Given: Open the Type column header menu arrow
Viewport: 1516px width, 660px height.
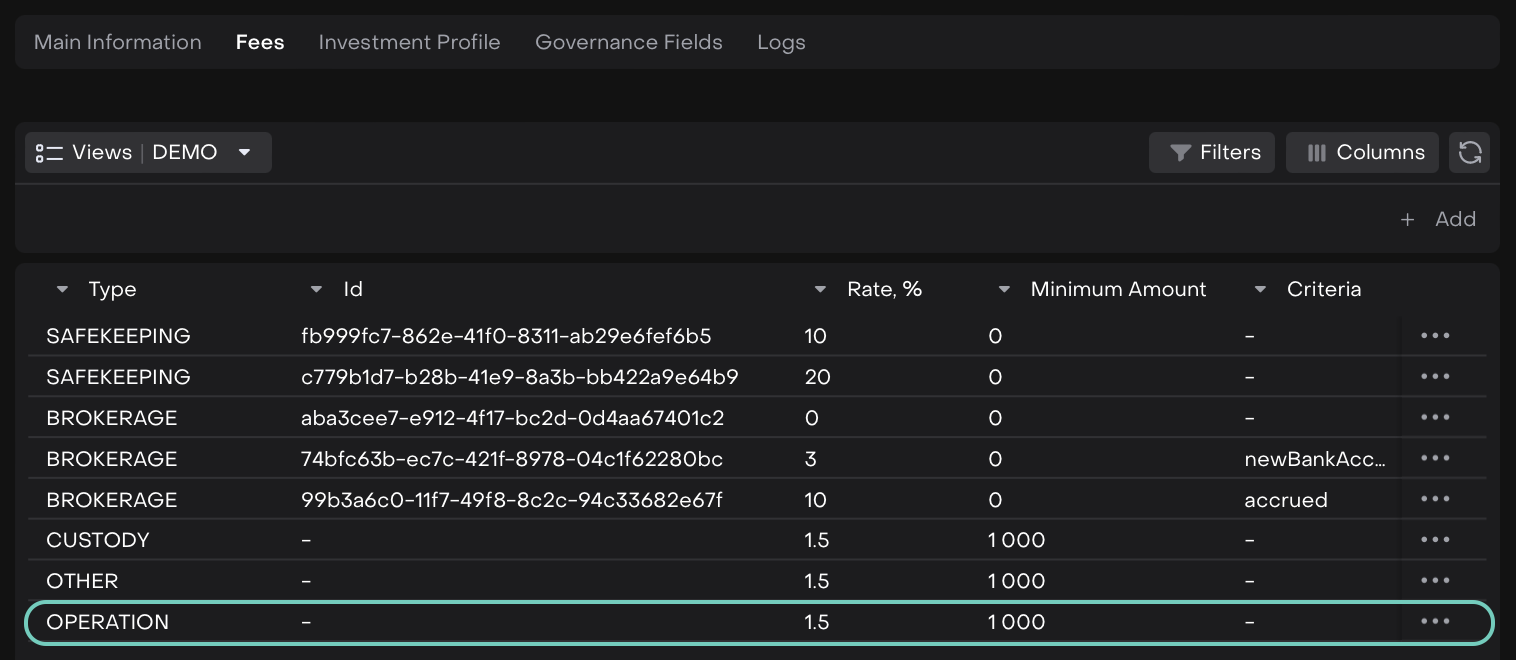Looking at the screenshot, I should click(63, 290).
